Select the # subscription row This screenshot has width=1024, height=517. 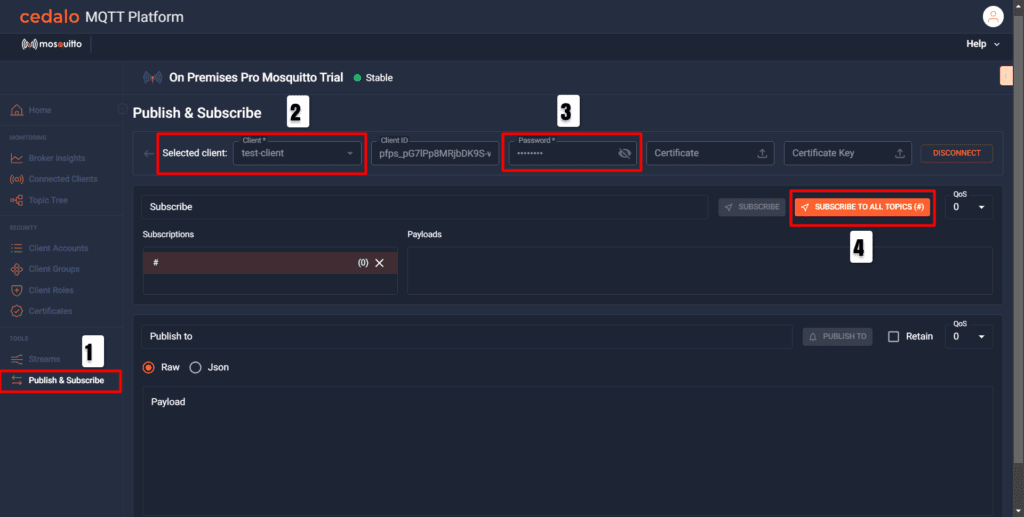click(270, 262)
